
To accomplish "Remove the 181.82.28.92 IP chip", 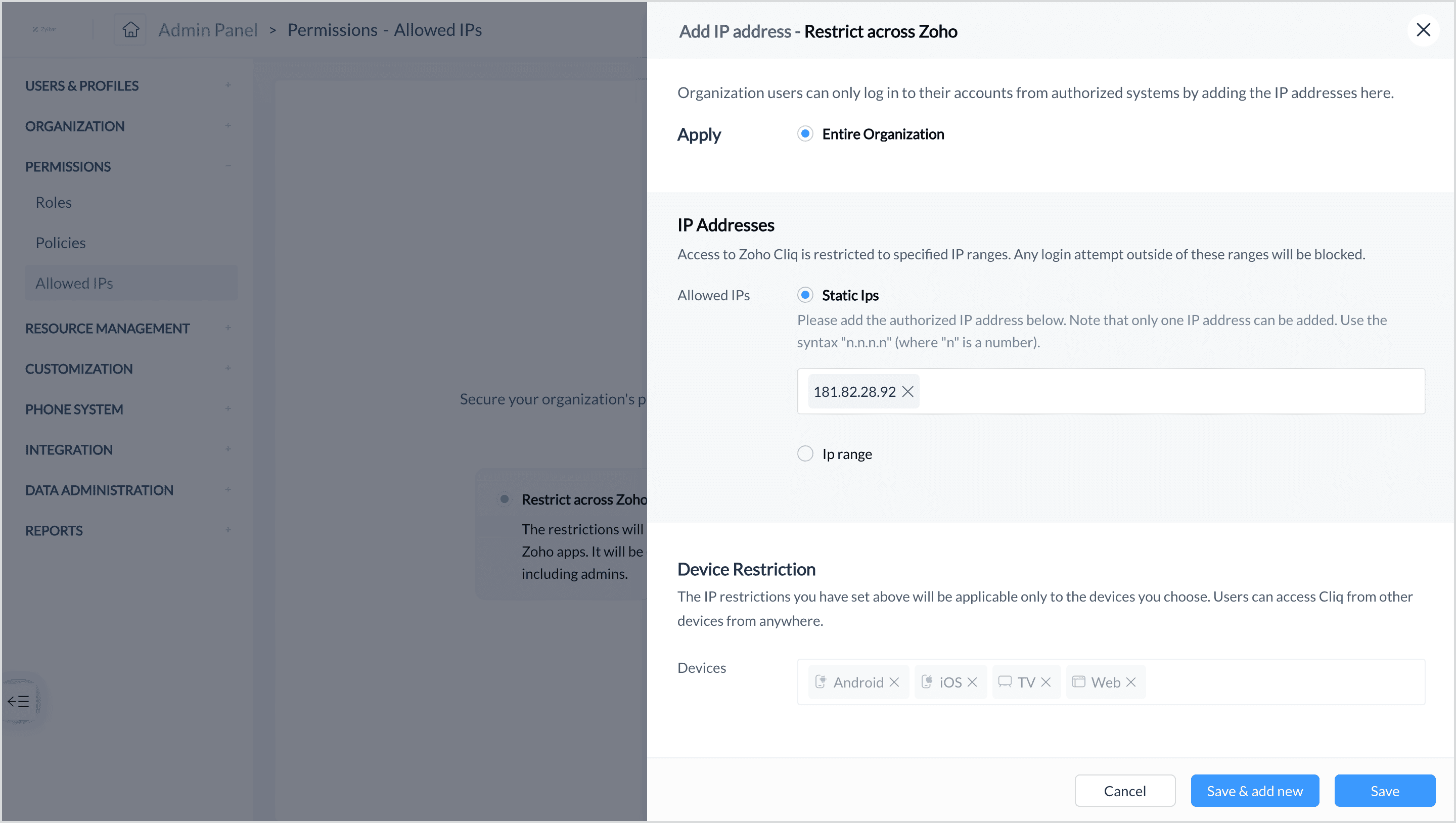I will click(x=908, y=392).
